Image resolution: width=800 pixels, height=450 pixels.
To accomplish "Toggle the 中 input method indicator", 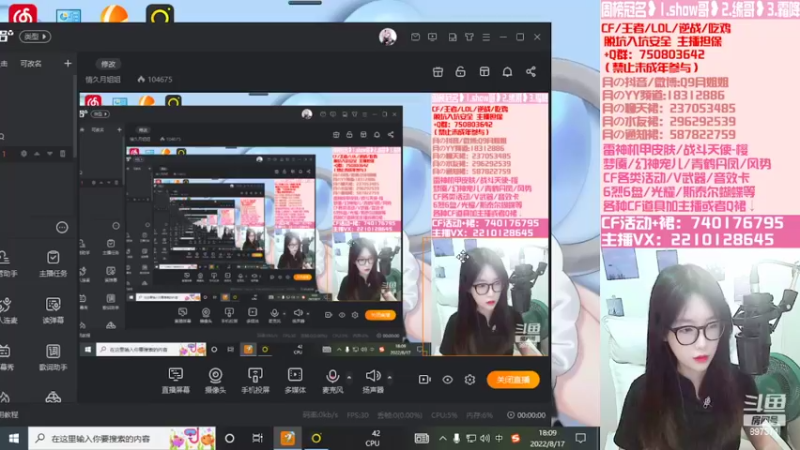I will pos(499,438).
